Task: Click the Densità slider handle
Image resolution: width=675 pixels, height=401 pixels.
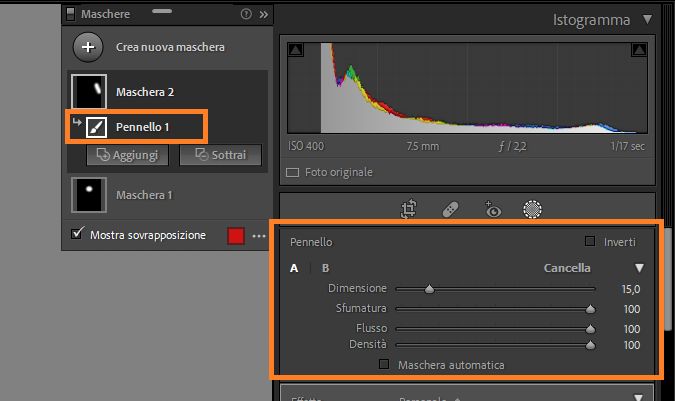Action: [x=591, y=345]
